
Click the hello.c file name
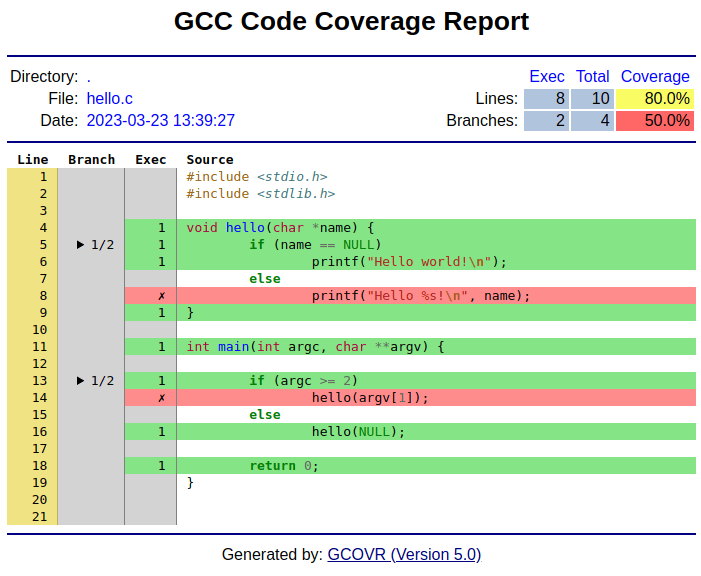tap(110, 98)
